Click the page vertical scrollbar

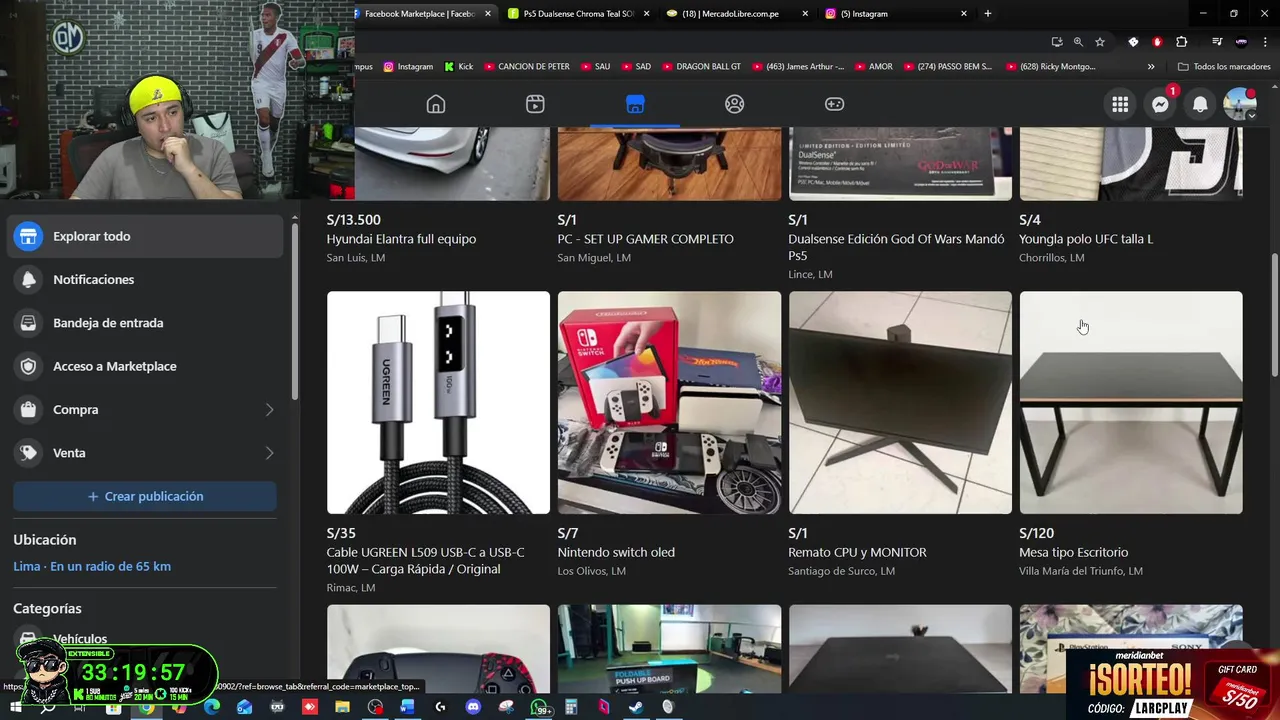point(1274,316)
